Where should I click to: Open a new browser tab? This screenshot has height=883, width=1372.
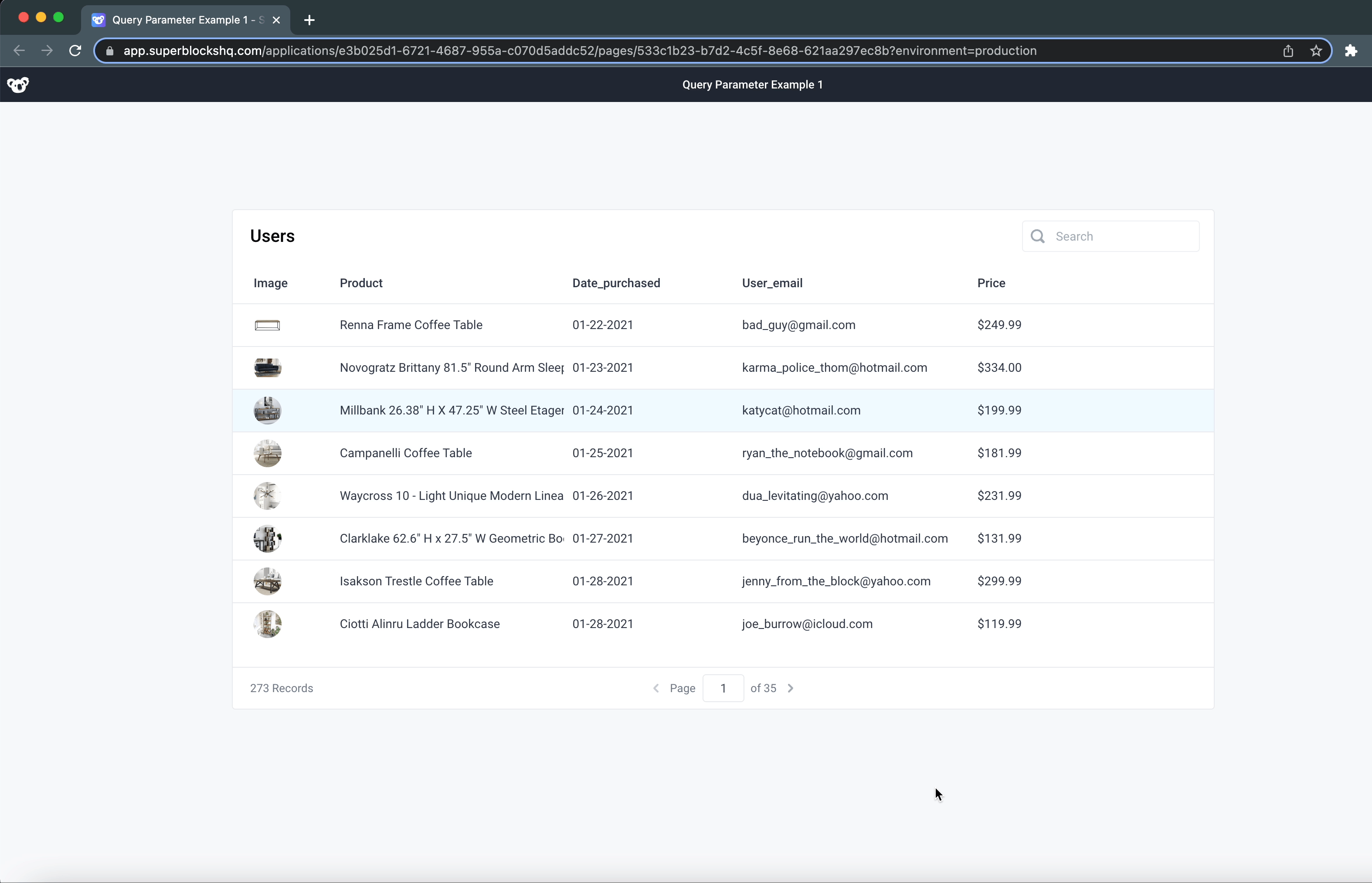click(309, 20)
